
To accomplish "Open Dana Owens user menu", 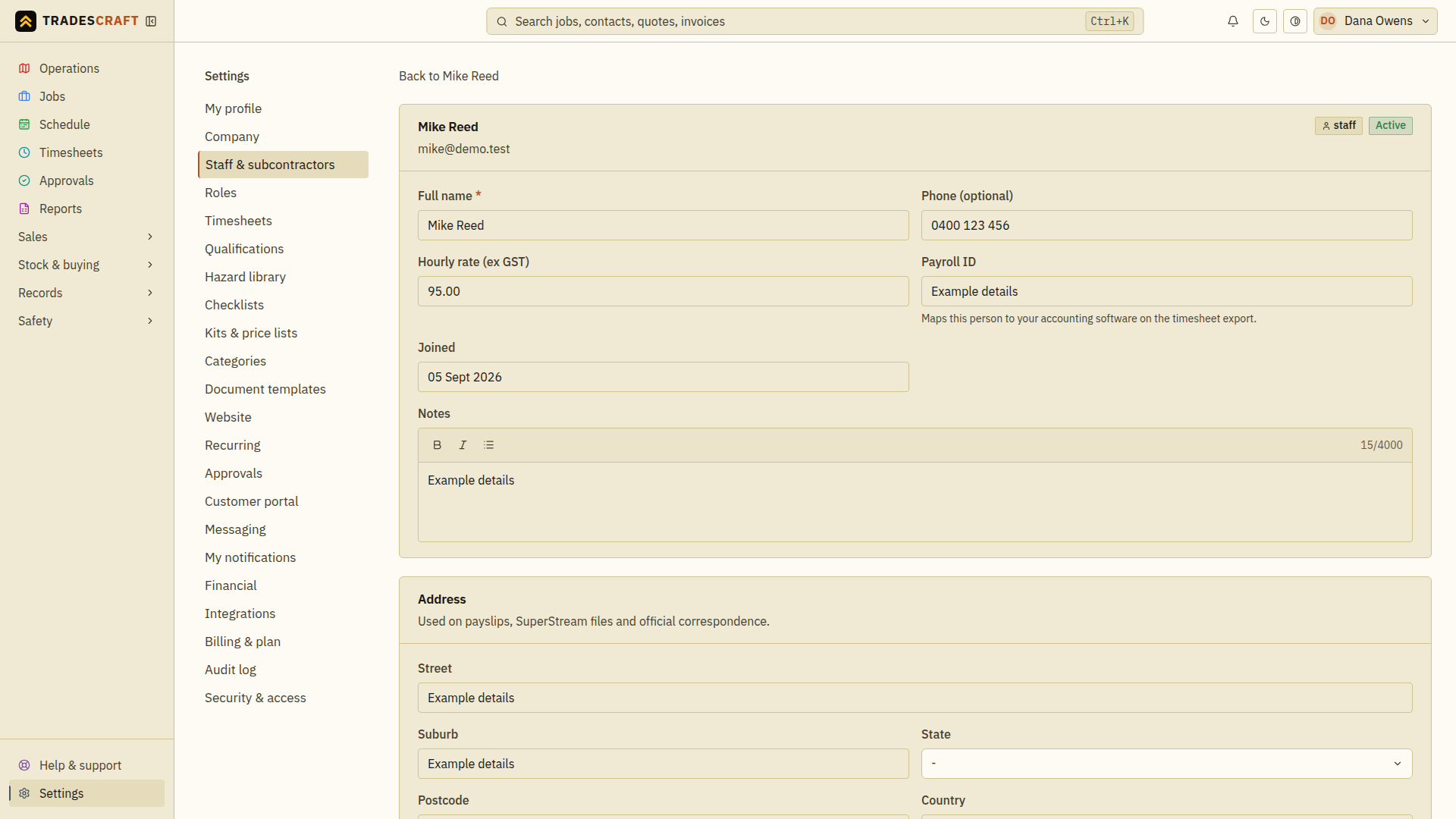I will [1375, 21].
